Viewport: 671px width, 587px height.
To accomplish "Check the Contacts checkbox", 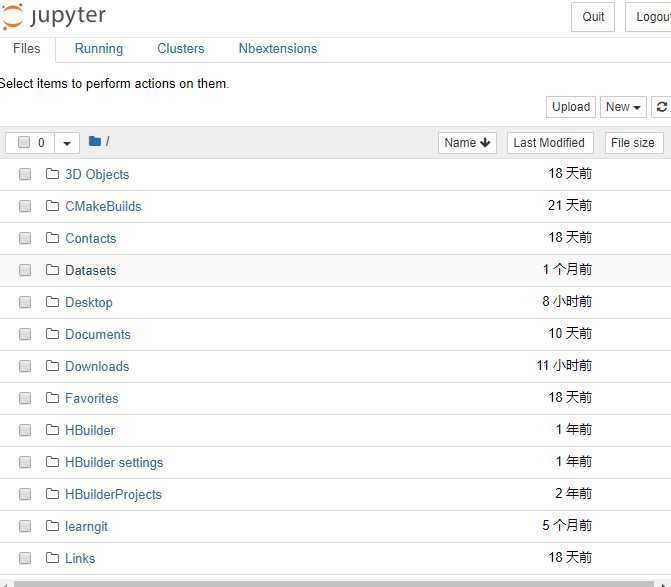I will 25,238.
